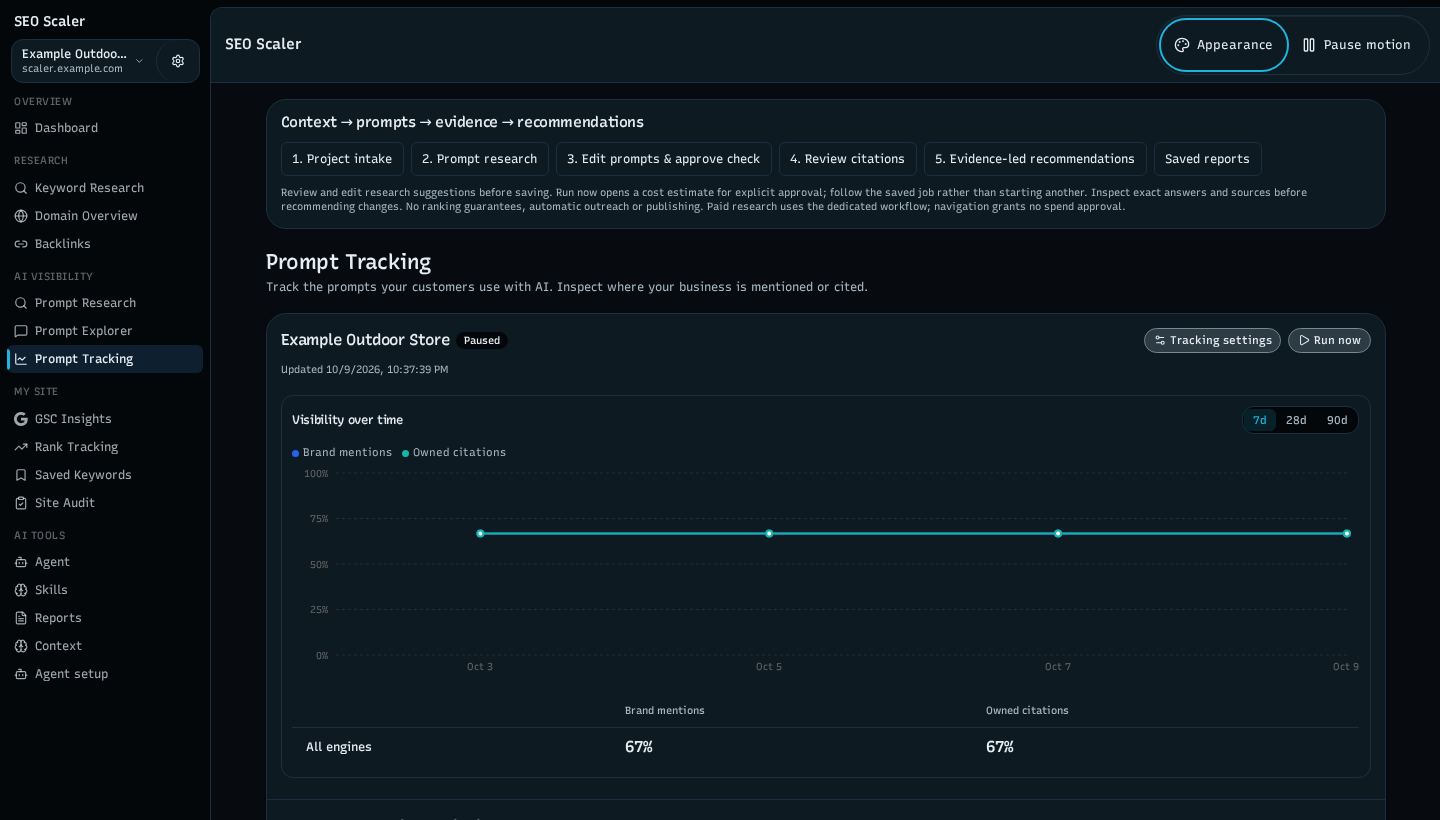Click the Backlinks chain icon
Screen dimensions: 1440x820
click(x=21, y=244)
